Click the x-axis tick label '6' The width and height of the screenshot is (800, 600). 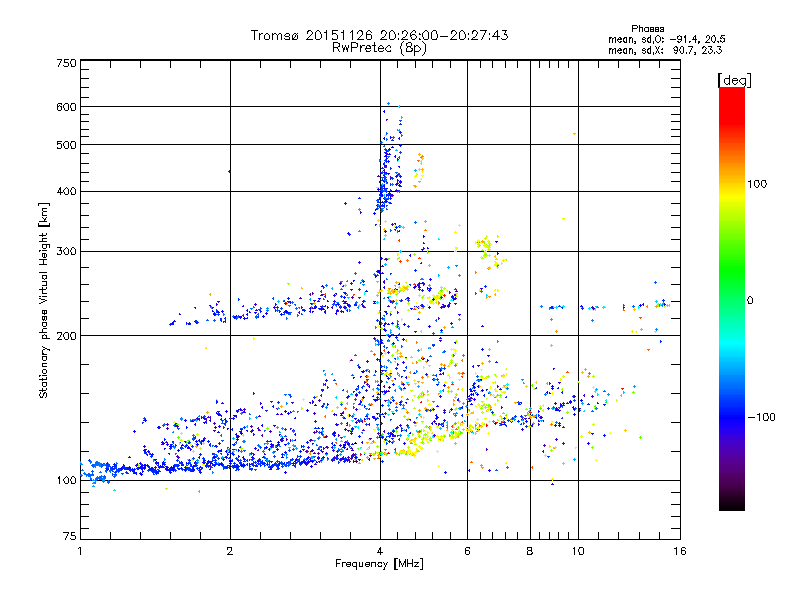pyautogui.click(x=467, y=551)
